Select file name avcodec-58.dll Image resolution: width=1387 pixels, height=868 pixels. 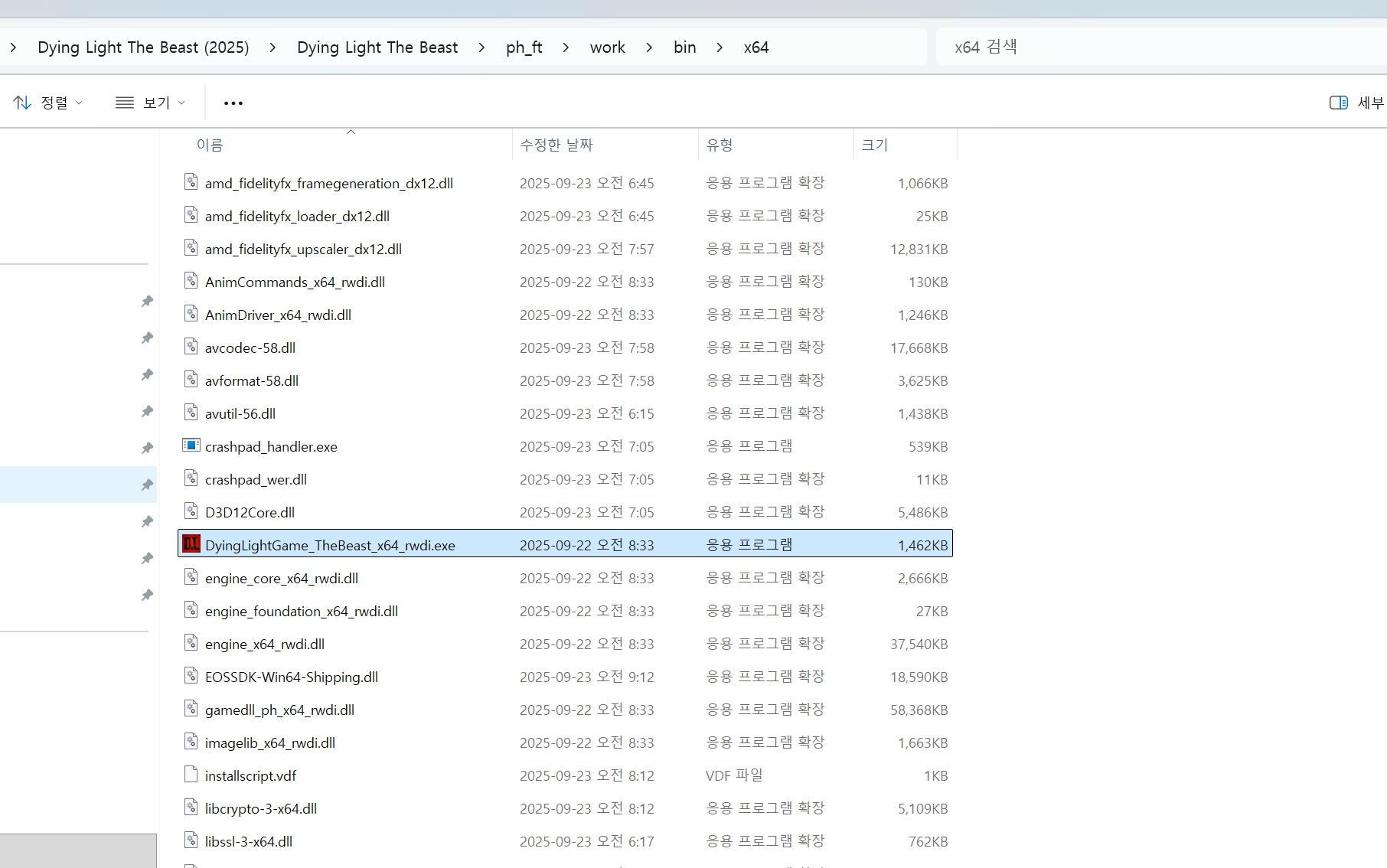(x=250, y=348)
